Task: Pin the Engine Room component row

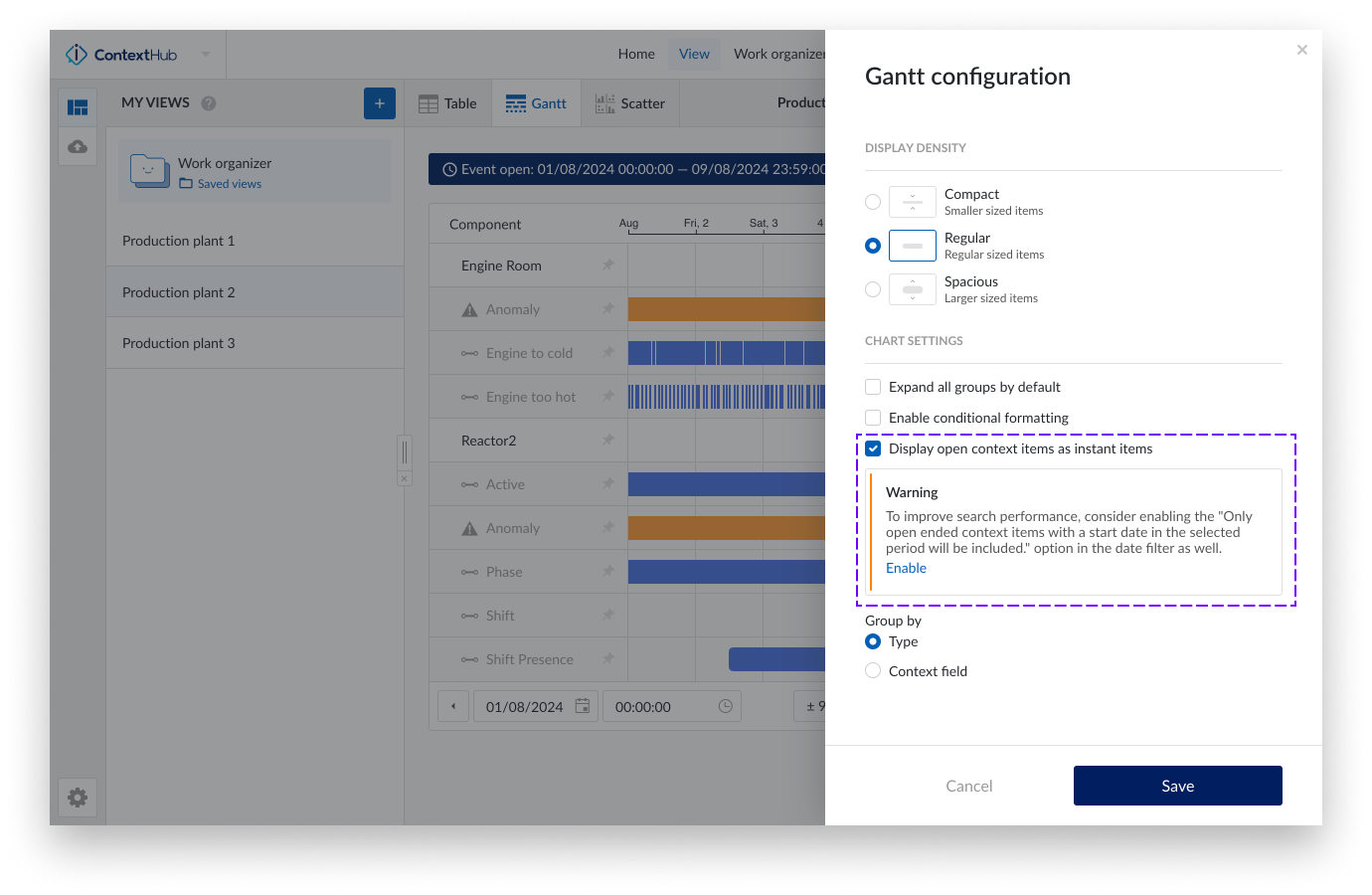Action: 609,266
